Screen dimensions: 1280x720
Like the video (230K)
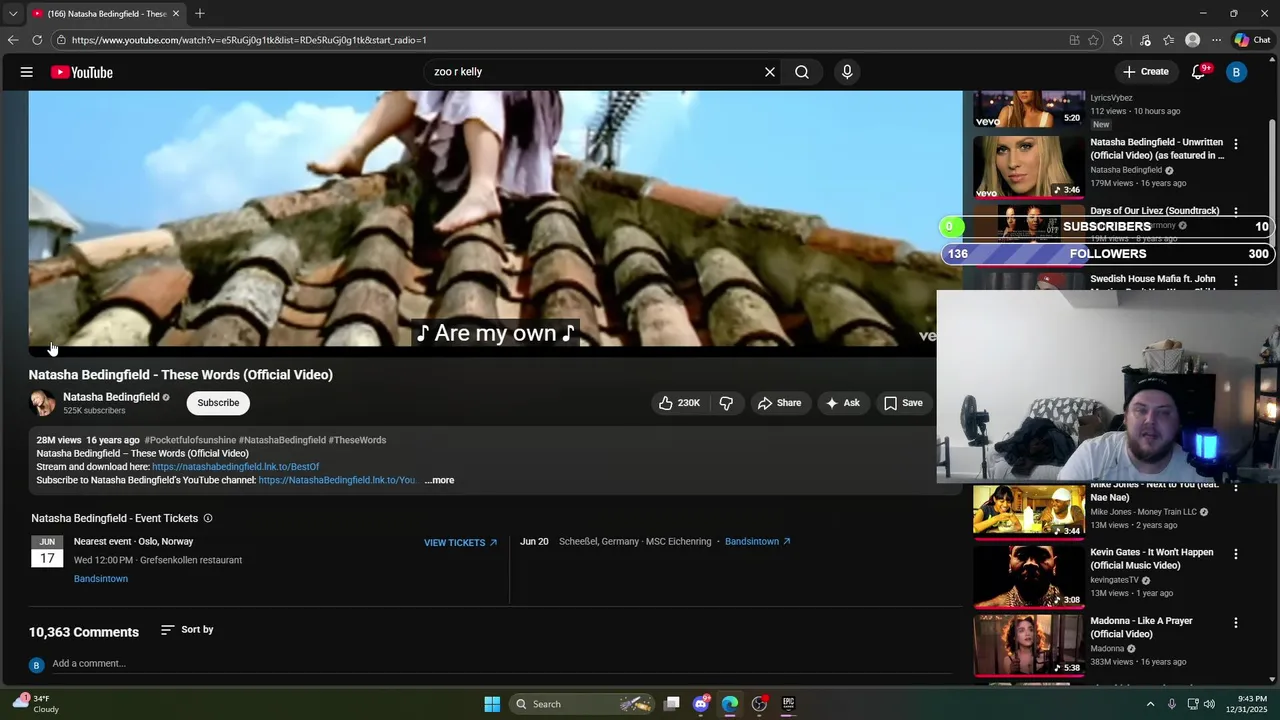point(679,403)
